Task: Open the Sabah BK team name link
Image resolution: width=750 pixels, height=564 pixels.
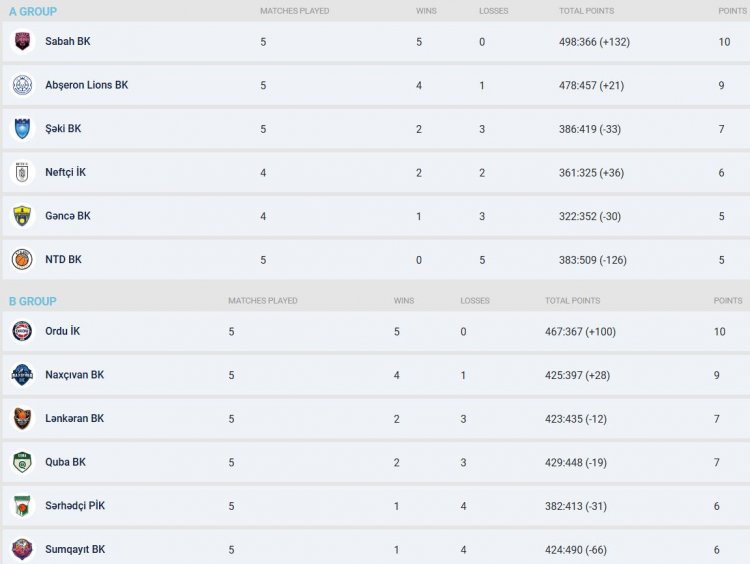Action: pos(68,42)
